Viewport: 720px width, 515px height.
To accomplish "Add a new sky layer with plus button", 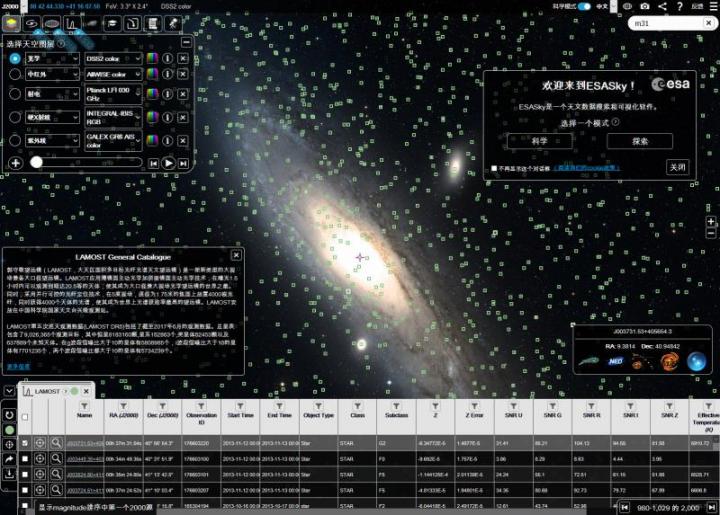I will click(x=15, y=163).
